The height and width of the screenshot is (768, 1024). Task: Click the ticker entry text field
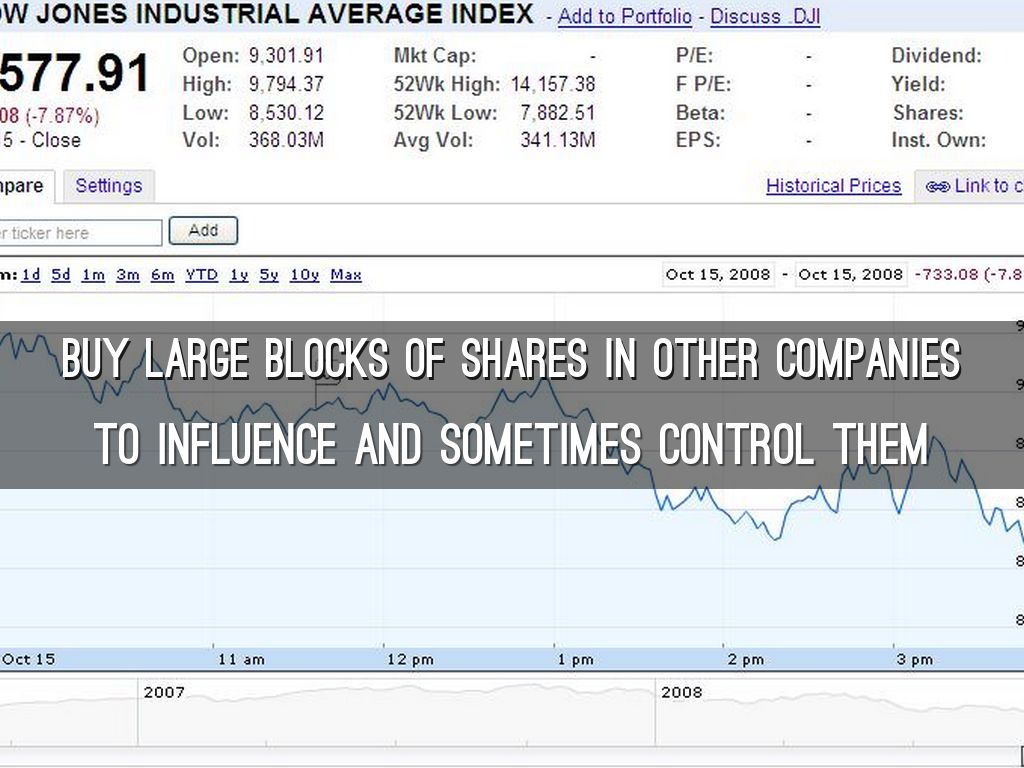point(78,233)
